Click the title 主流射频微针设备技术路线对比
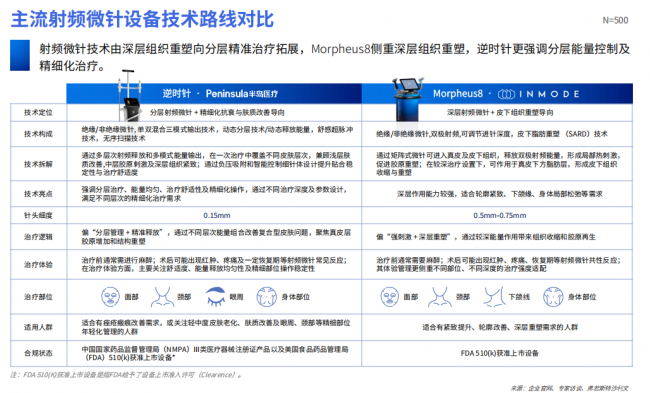The image size is (650, 393). [x=142, y=19]
